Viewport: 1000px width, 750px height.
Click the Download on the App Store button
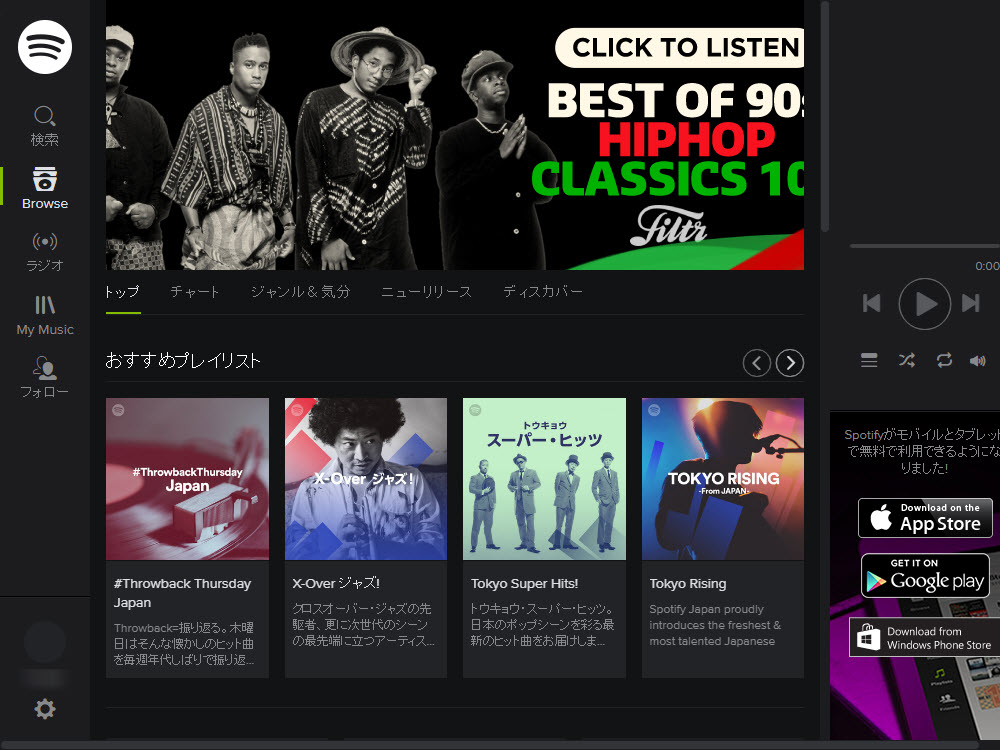tap(925, 518)
